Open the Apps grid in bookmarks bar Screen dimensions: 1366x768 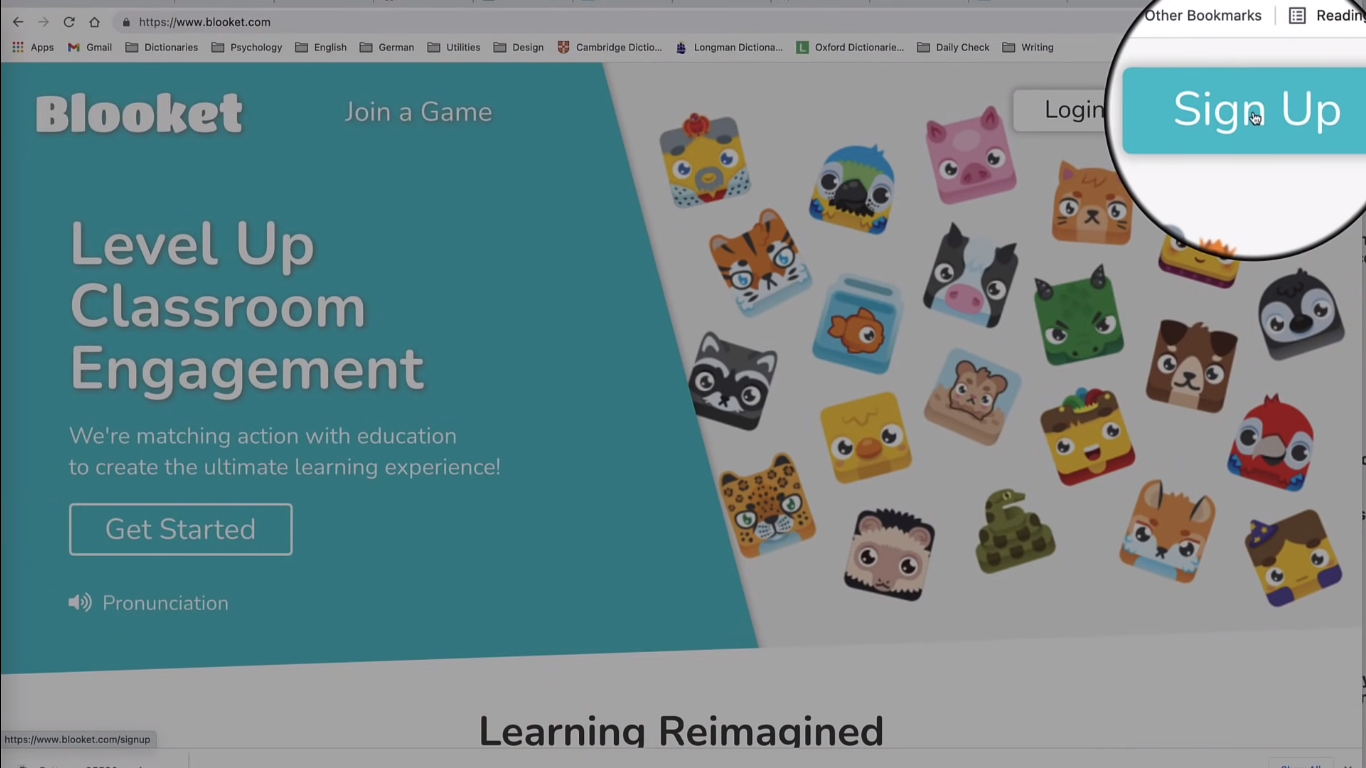33,47
